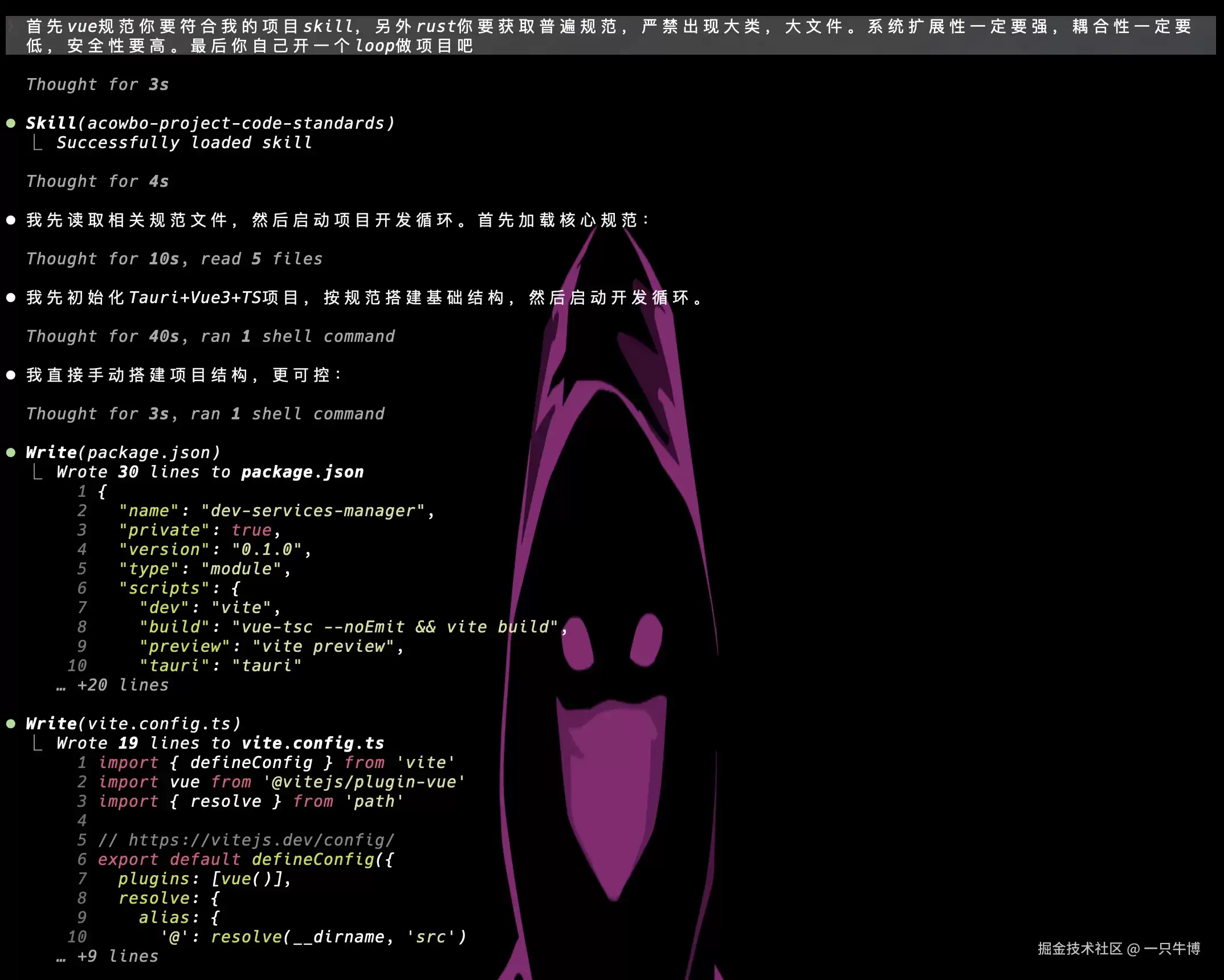Expand the 'Thought for 3s' line before Skill
The height and width of the screenshot is (980, 1224).
point(97,84)
